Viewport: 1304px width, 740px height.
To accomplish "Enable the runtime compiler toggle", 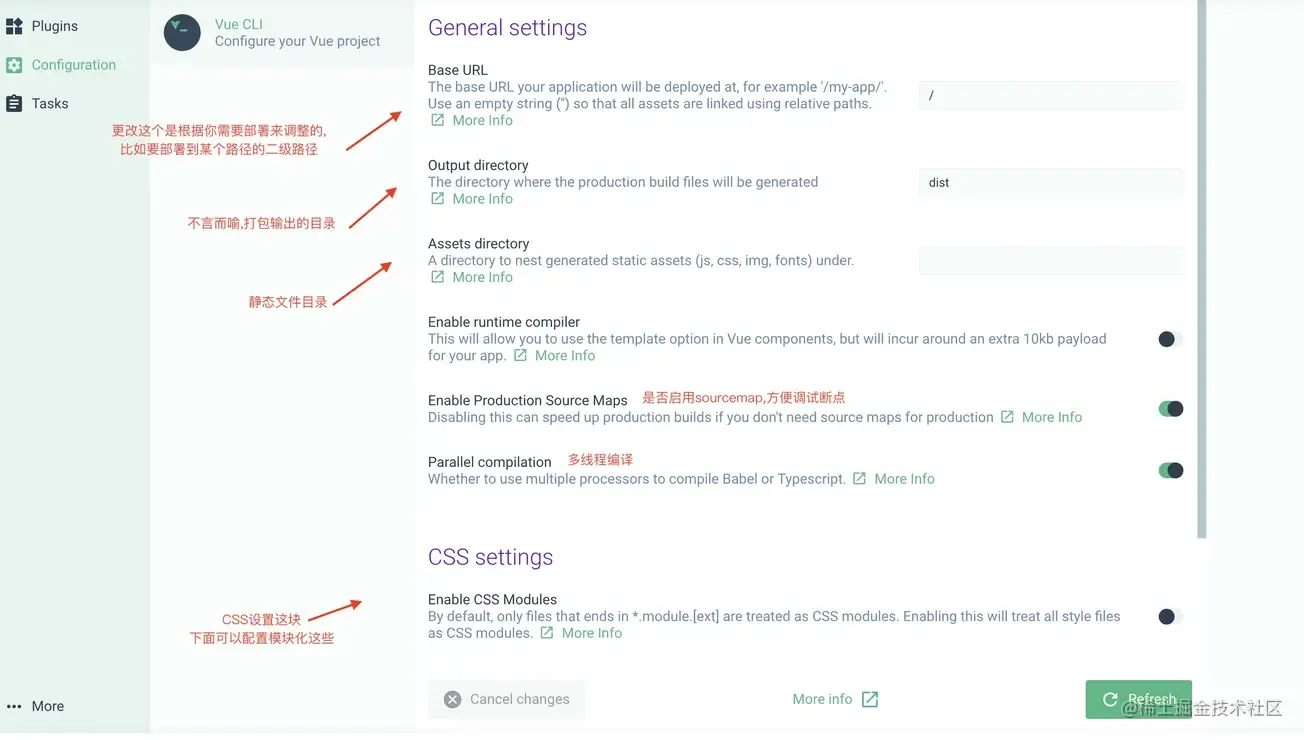I will 1170,339.
